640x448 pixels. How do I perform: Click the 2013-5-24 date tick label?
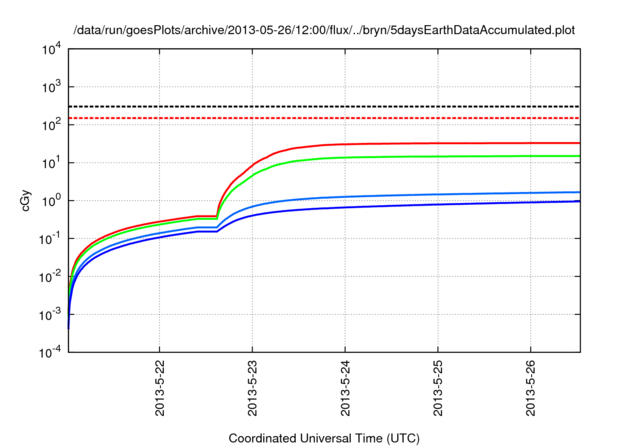345,388
